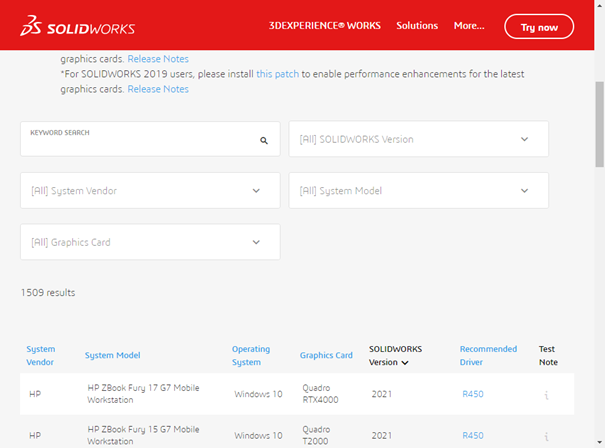Viewport: 605px width, 448px height.
Task: Click the keyword search magnifier icon
Action: pyautogui.click(x=264, y=140)
